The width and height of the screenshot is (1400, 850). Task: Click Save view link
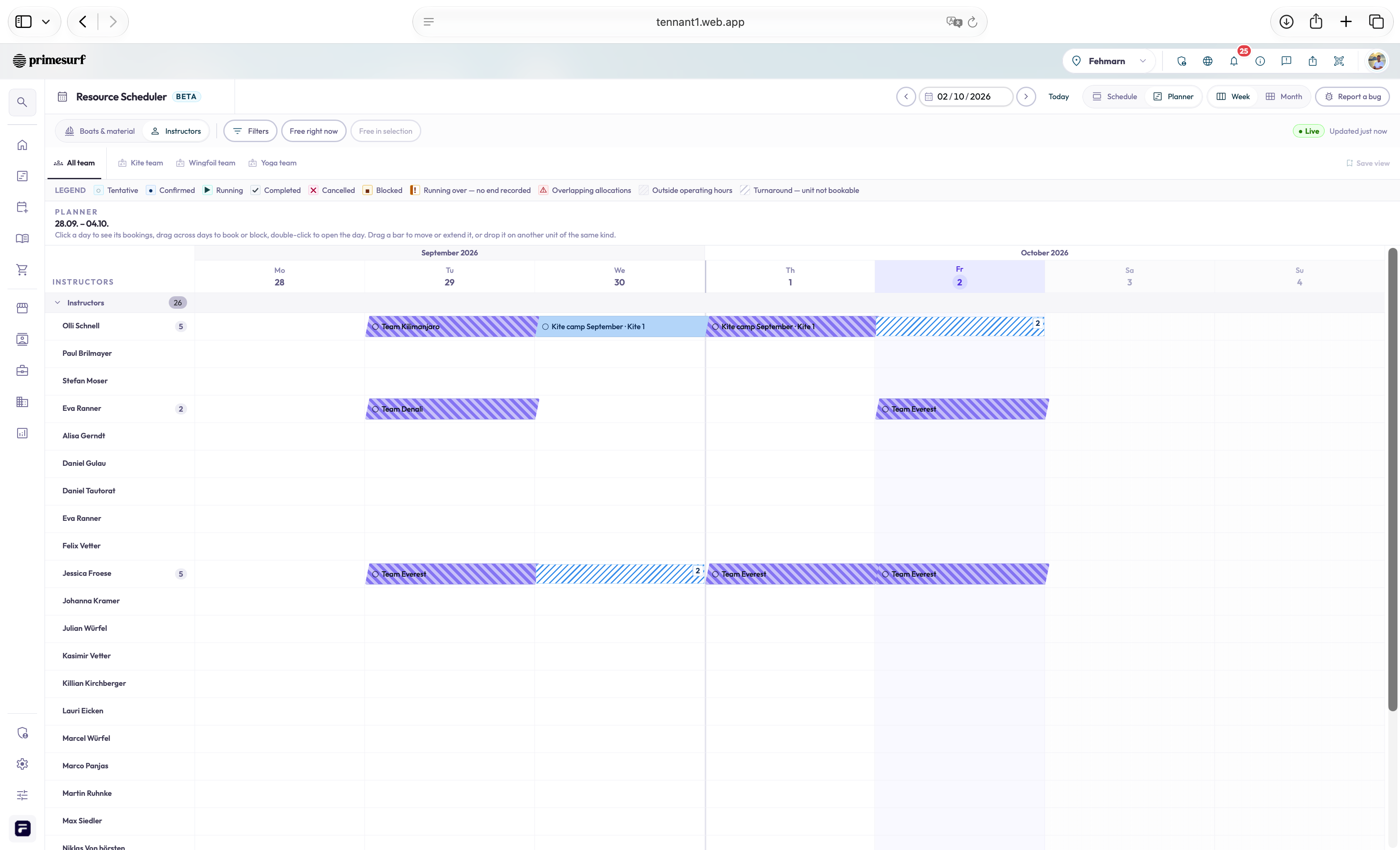[x=1367, y=163]
